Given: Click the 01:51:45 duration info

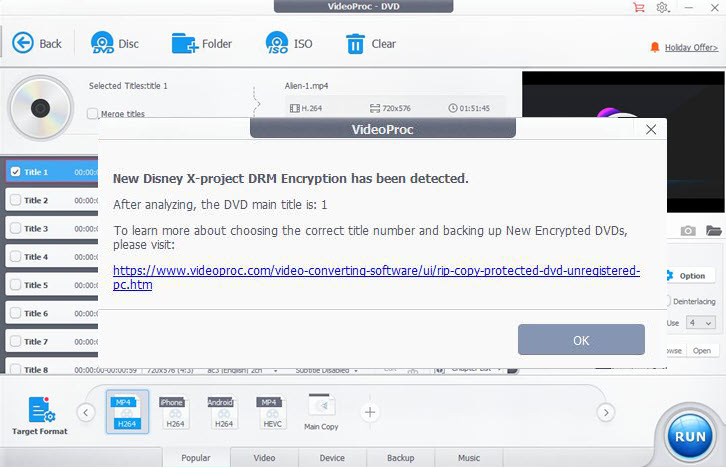Looking at the screenshot, I should click(469, 108).
